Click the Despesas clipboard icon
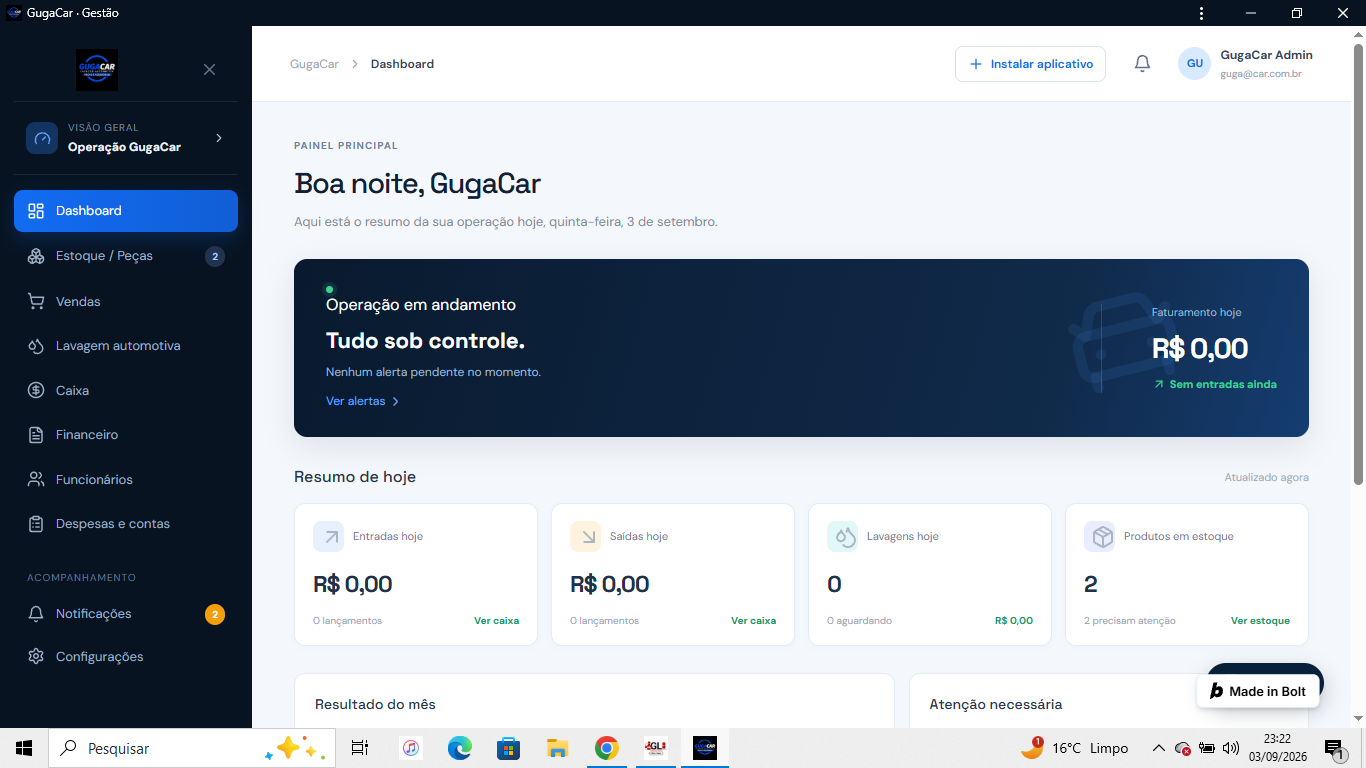 (36, 524)
